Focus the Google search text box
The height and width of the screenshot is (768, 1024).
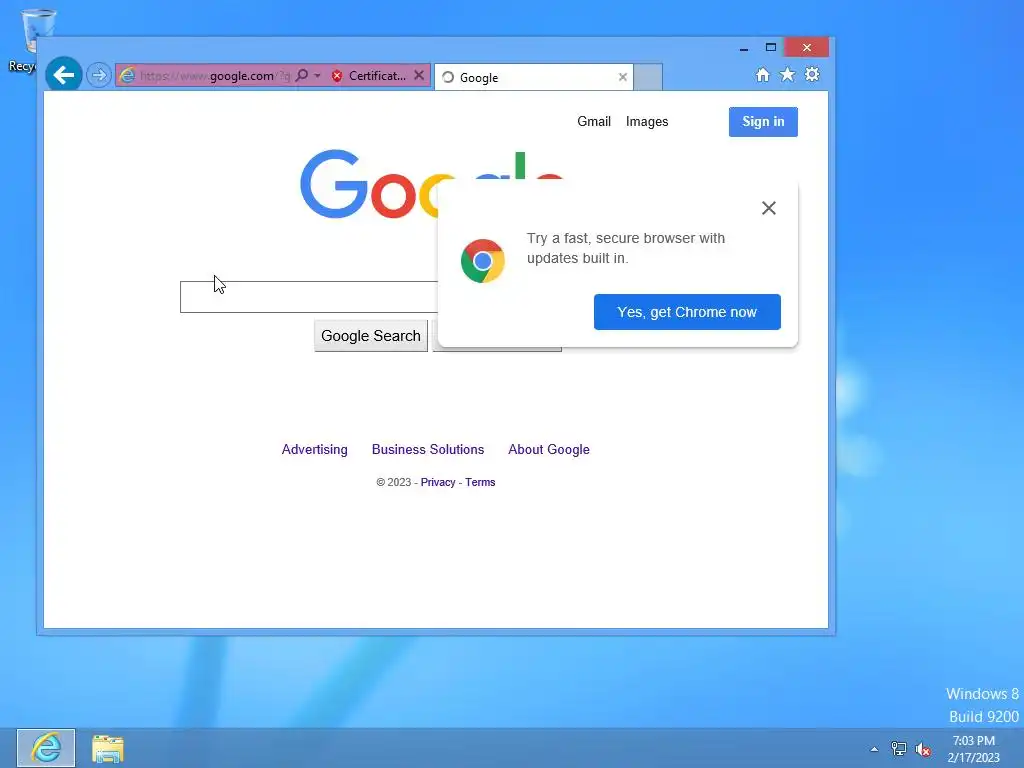pyautogui.click(x=309, y=297)
